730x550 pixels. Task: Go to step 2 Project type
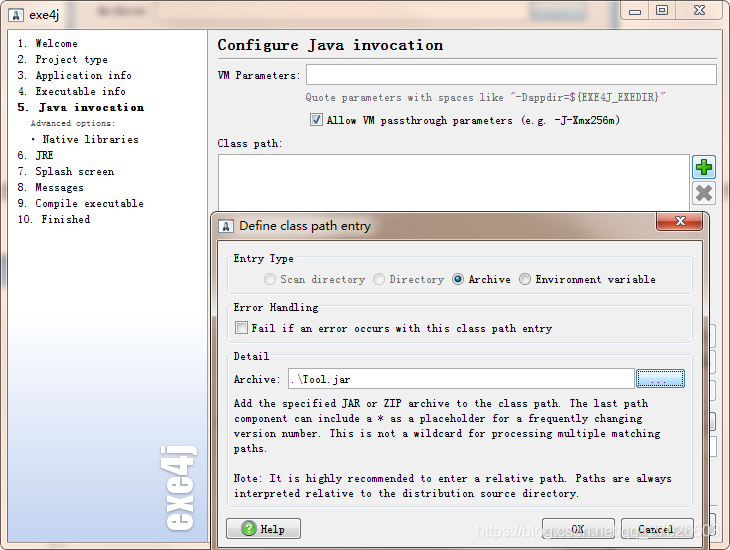point(62,59)
